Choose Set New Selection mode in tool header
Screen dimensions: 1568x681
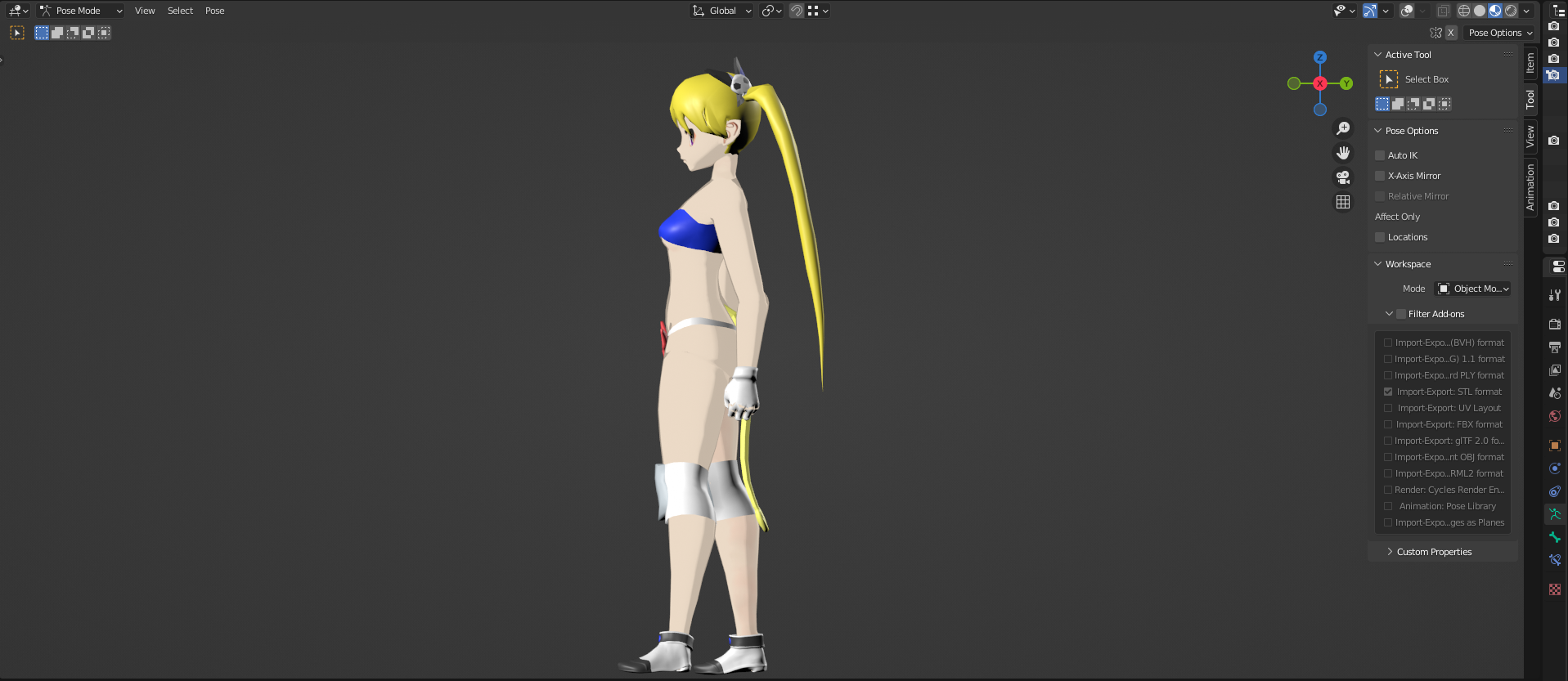[42, 33]
